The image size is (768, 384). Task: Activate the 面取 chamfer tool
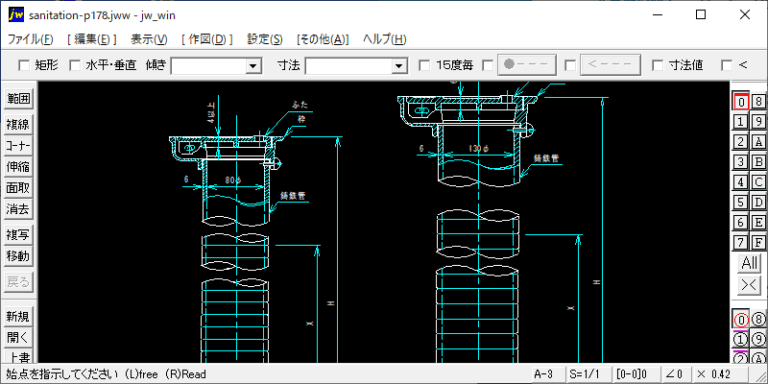coord(18,188)
